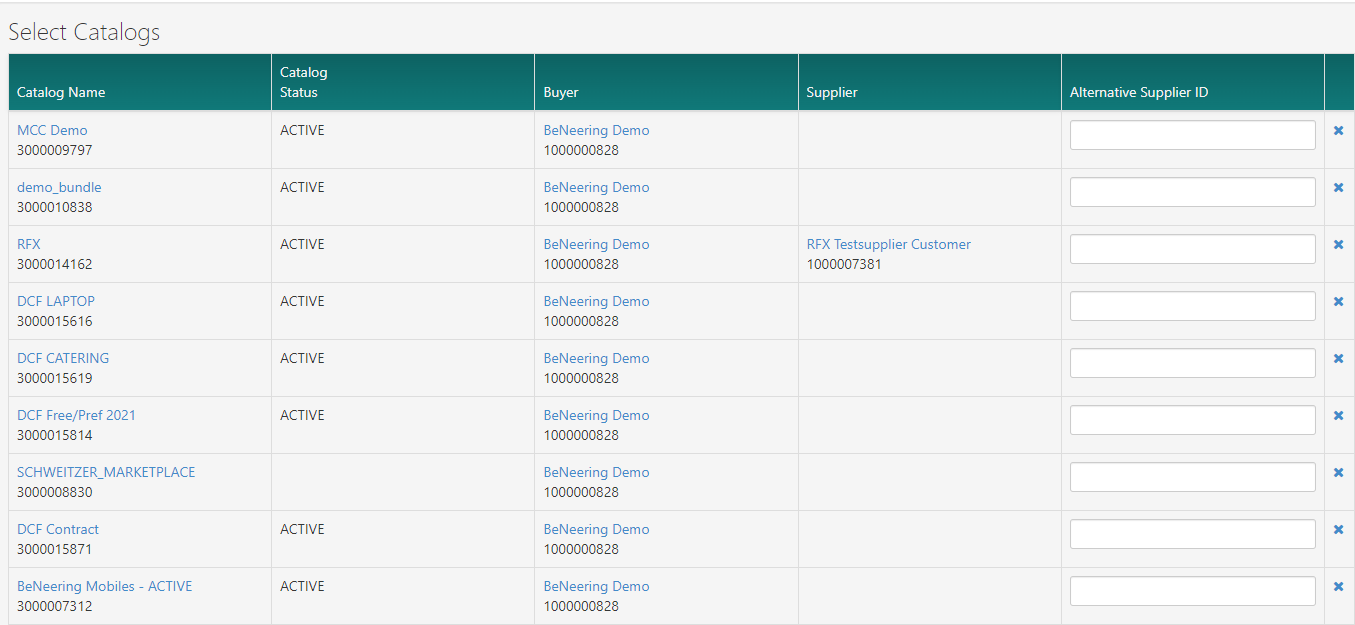The width and height of the screenshot is (1355, 625).
Task: Delete BeNeering Mobiles - ACTIVE row
Action: (1338, 587)
